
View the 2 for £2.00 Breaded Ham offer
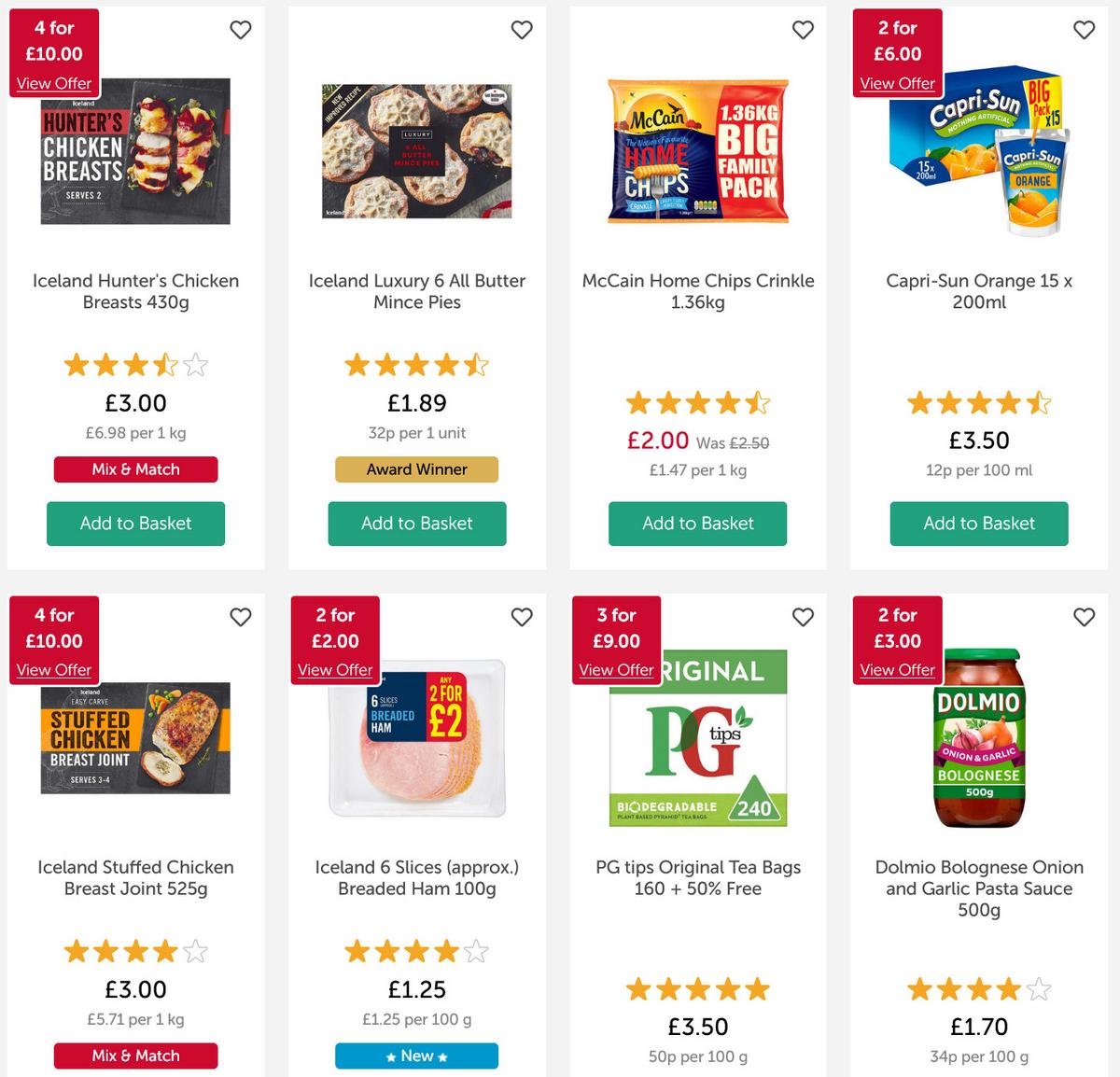tap(334, 669)
